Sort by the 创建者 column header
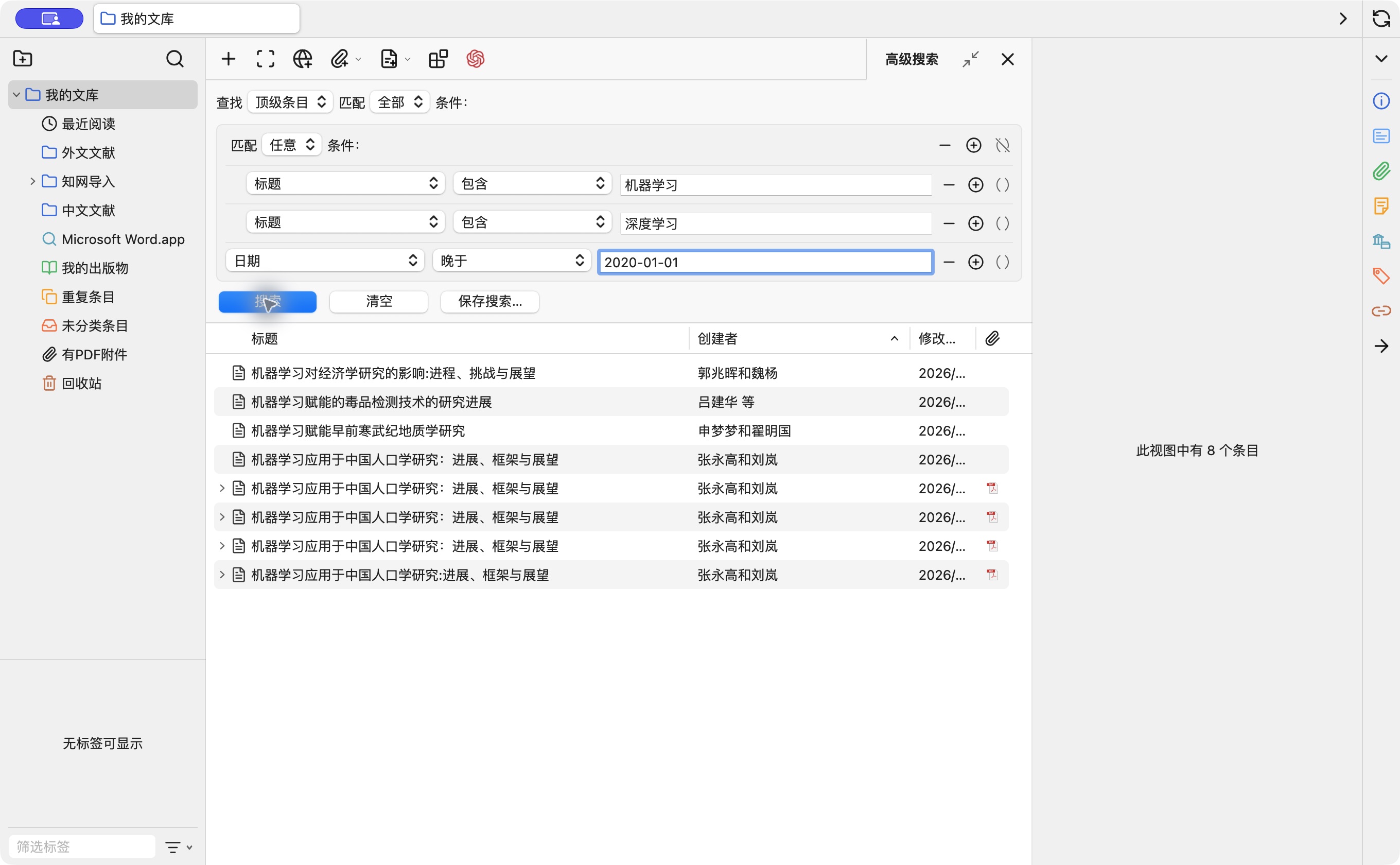1400x865 pixels. [798, 339]
